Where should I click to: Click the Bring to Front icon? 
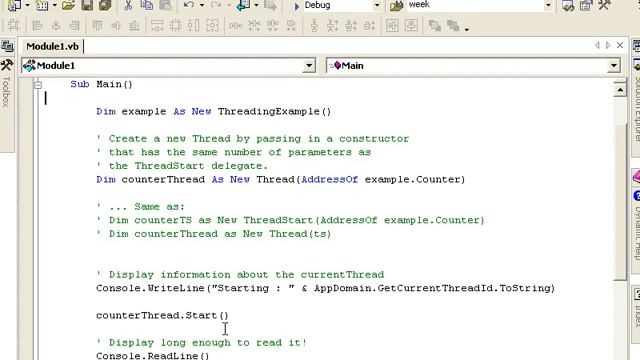[434, 25]
